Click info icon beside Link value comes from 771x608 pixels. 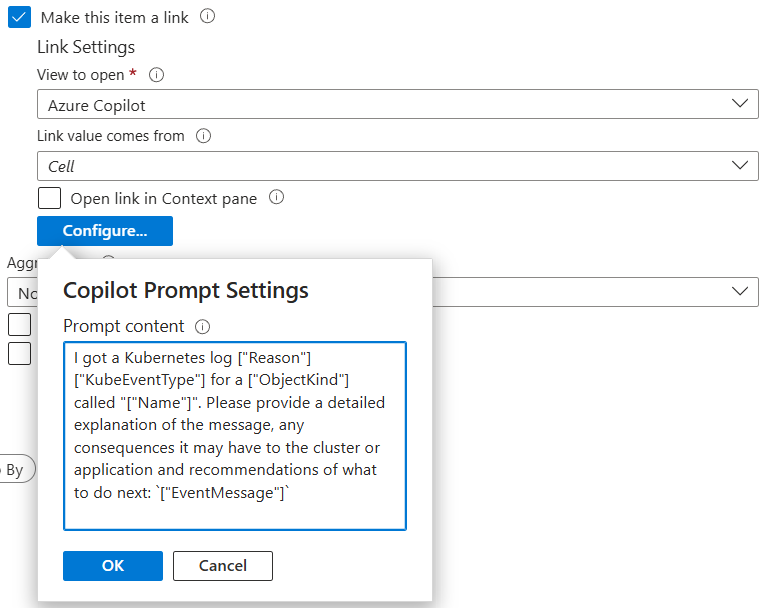point(204,136)
